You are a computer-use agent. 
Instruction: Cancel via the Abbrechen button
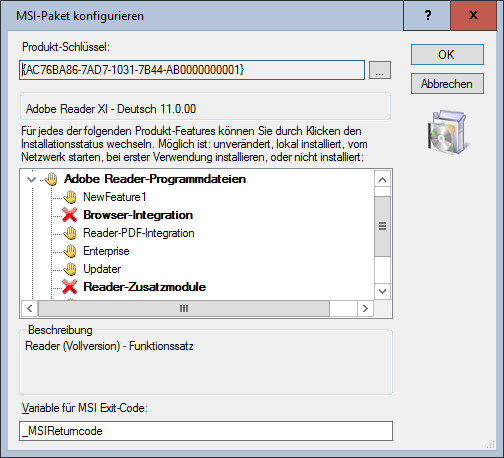tap(447, 84)
